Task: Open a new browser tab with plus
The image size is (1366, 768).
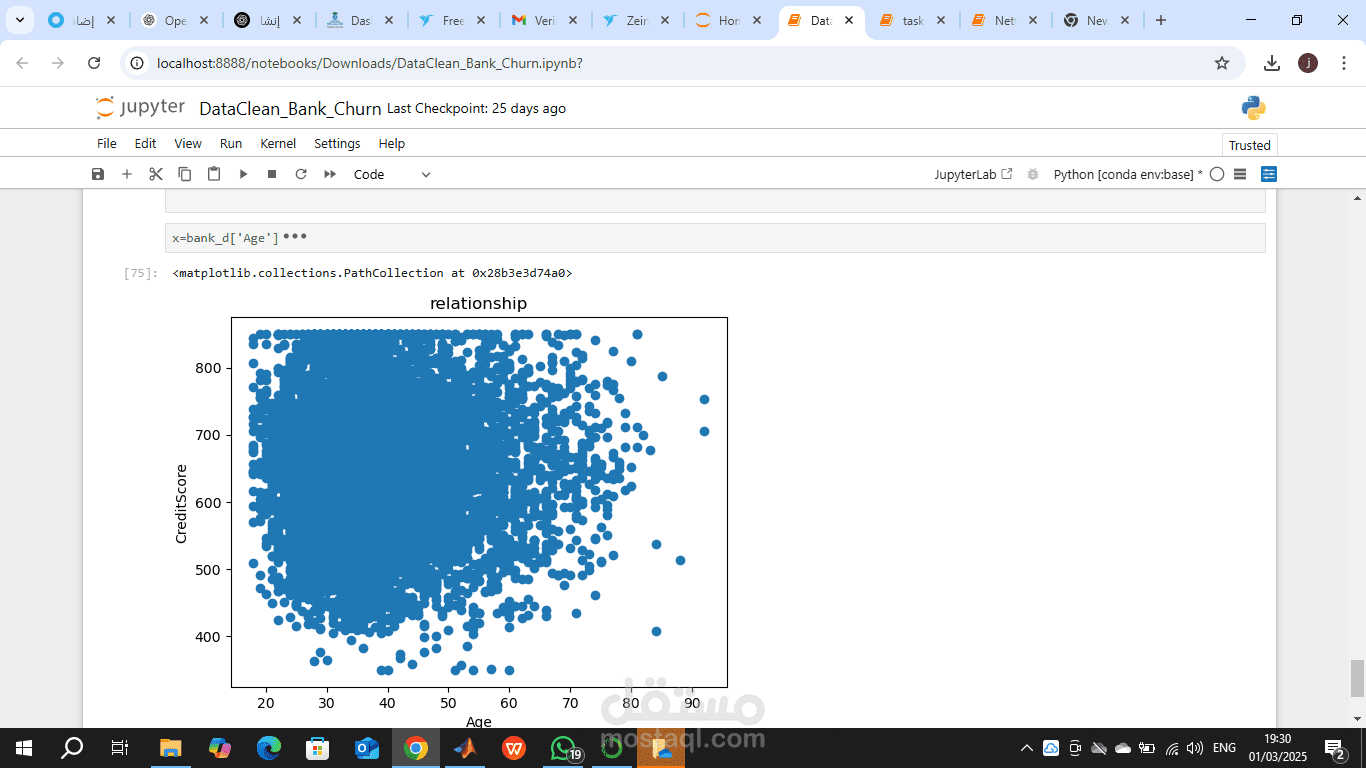Action: pyautogui.click(x=1160, y=20)
